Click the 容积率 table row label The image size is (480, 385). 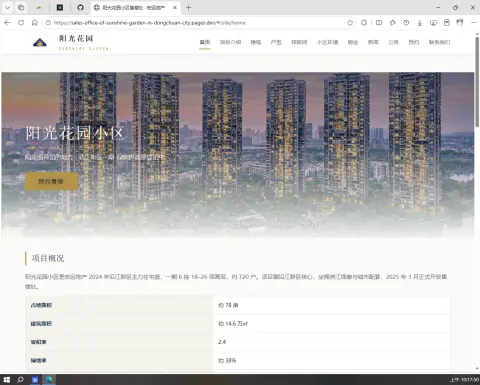[39, 342]
